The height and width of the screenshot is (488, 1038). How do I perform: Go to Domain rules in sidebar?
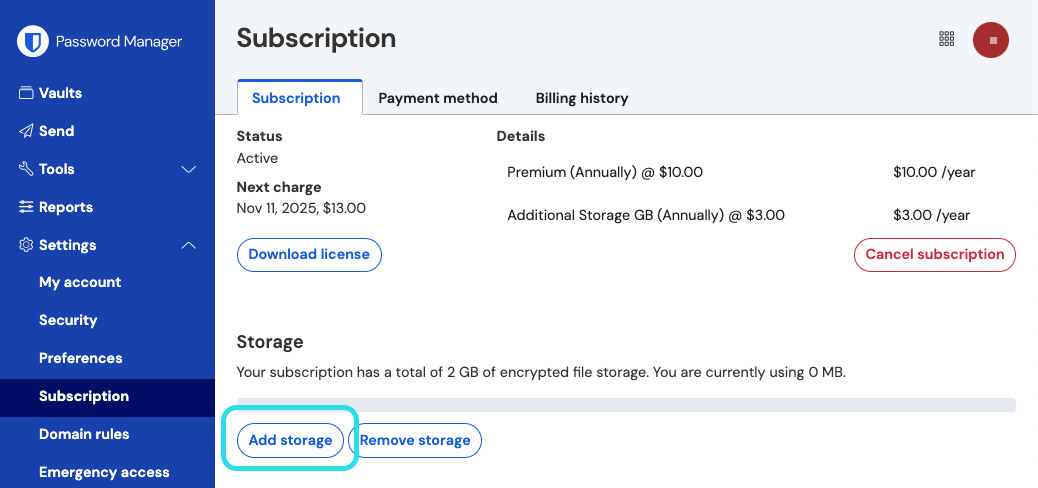[x=84, y=434]
